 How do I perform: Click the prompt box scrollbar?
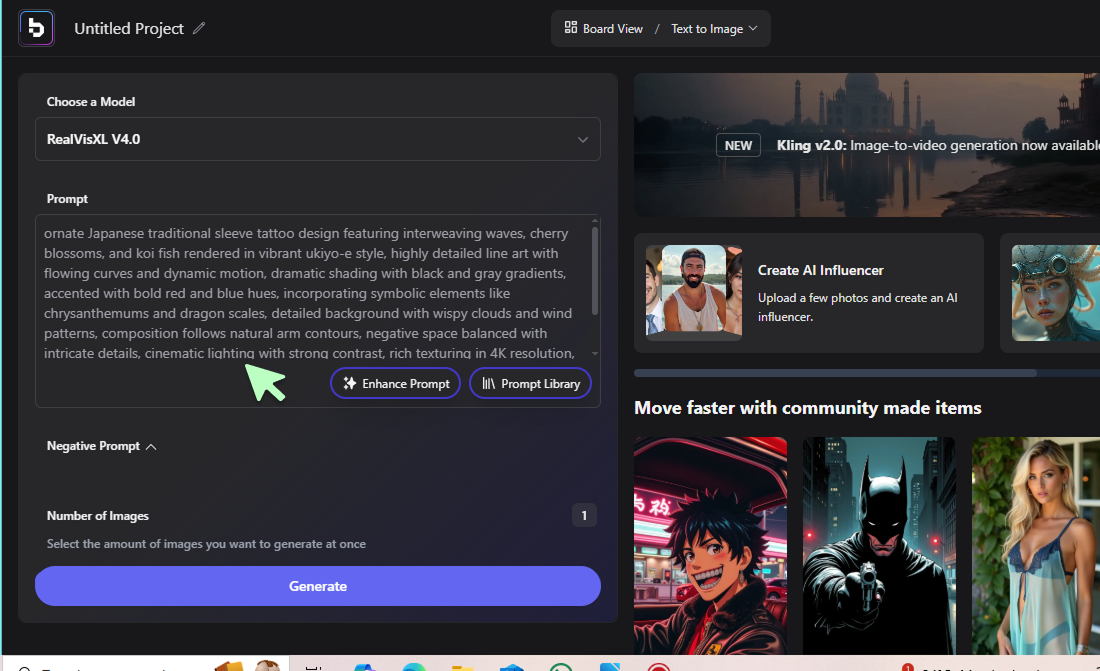[595, 270]
